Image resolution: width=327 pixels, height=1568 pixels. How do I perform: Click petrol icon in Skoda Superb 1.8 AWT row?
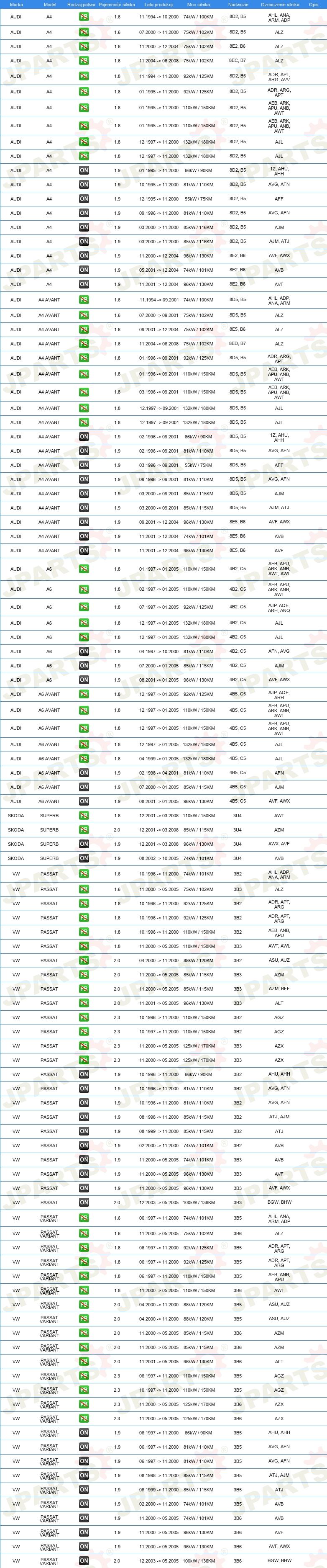point(84,816)
